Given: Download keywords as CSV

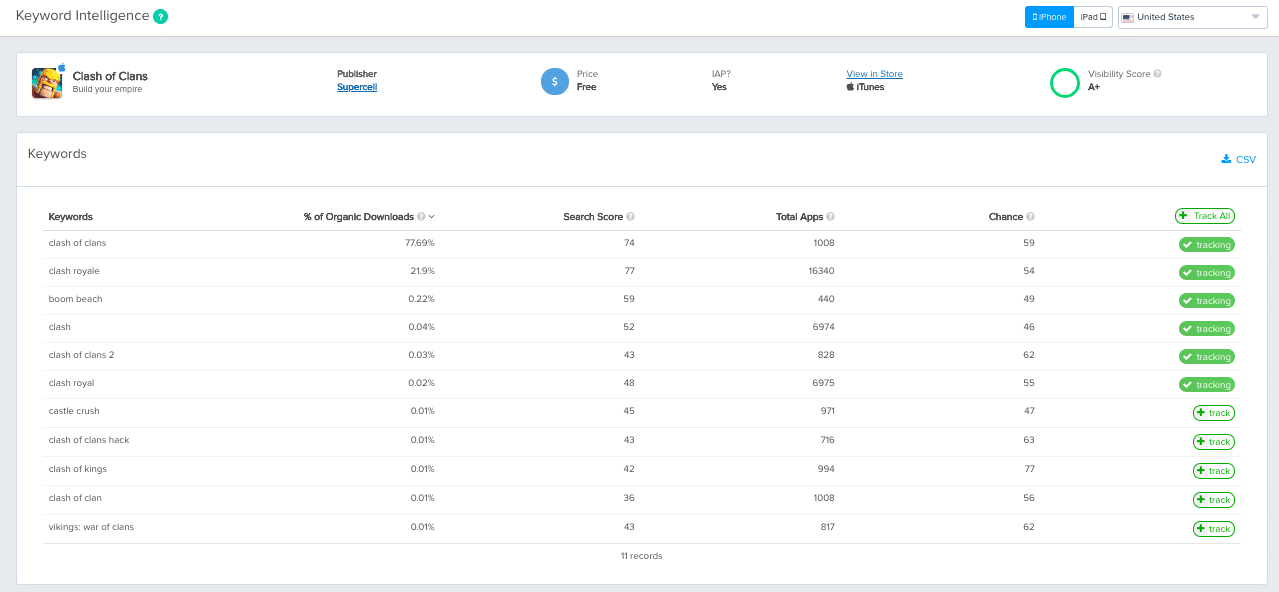Looking at the screenshot, I should [1238, 159].
